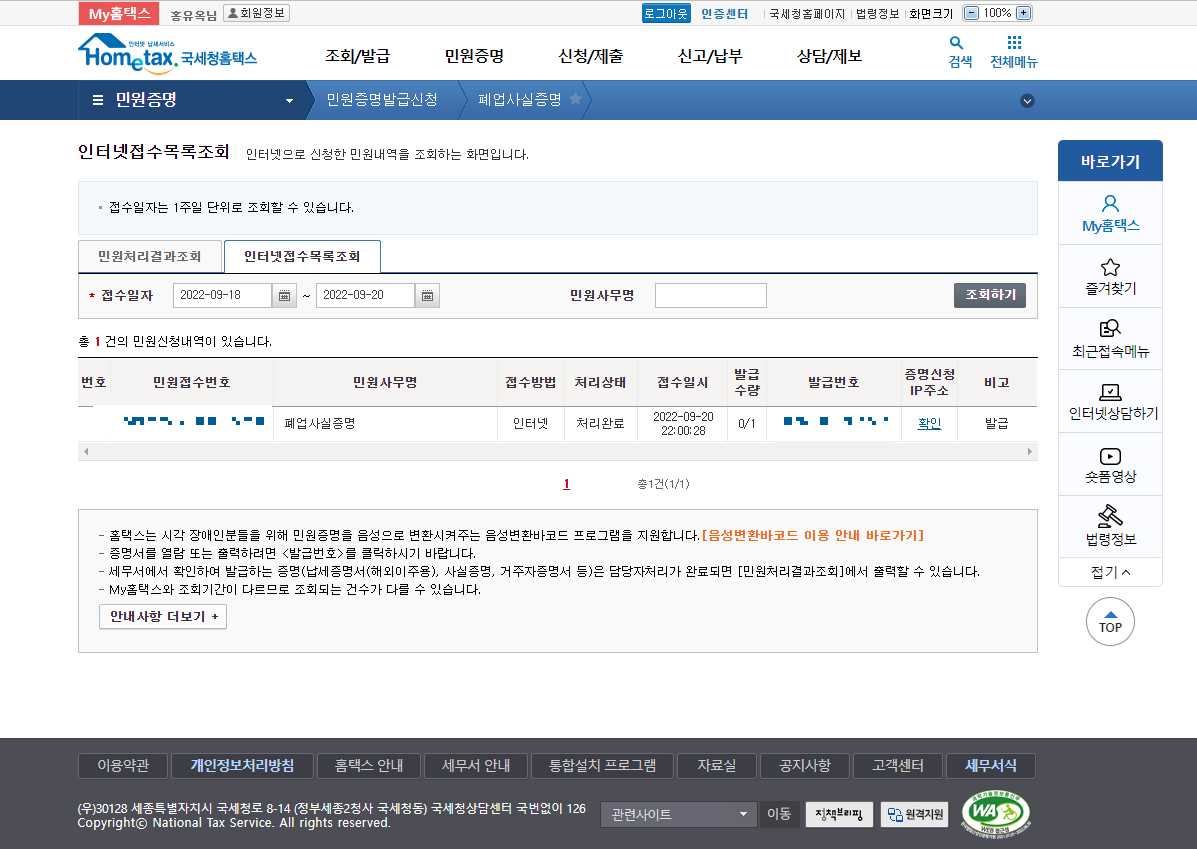Open 인터넷상담하기 shortcut
1197x849 pixels.
pos(1110,402)
